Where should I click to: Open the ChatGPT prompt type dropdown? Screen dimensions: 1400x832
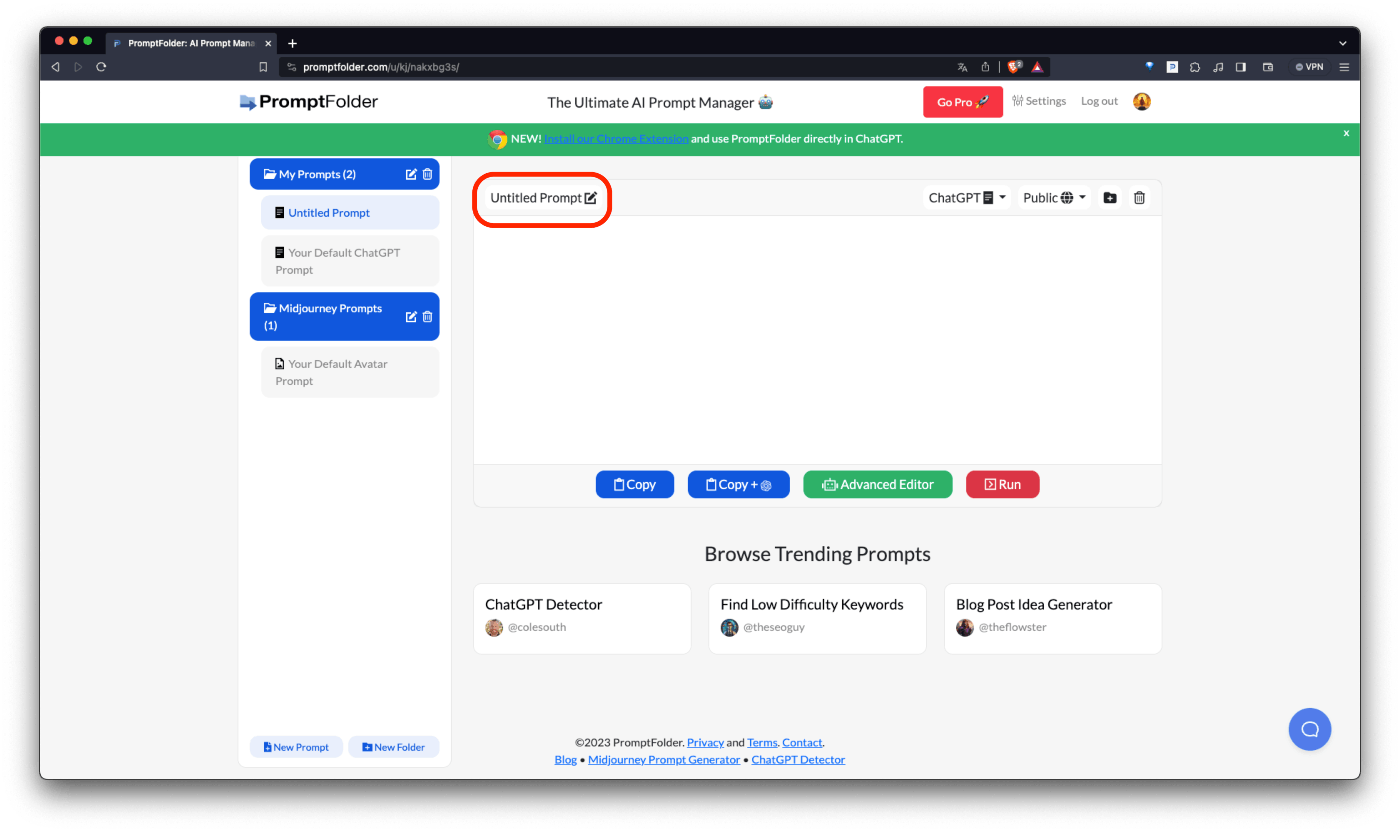tap(968, 198)
